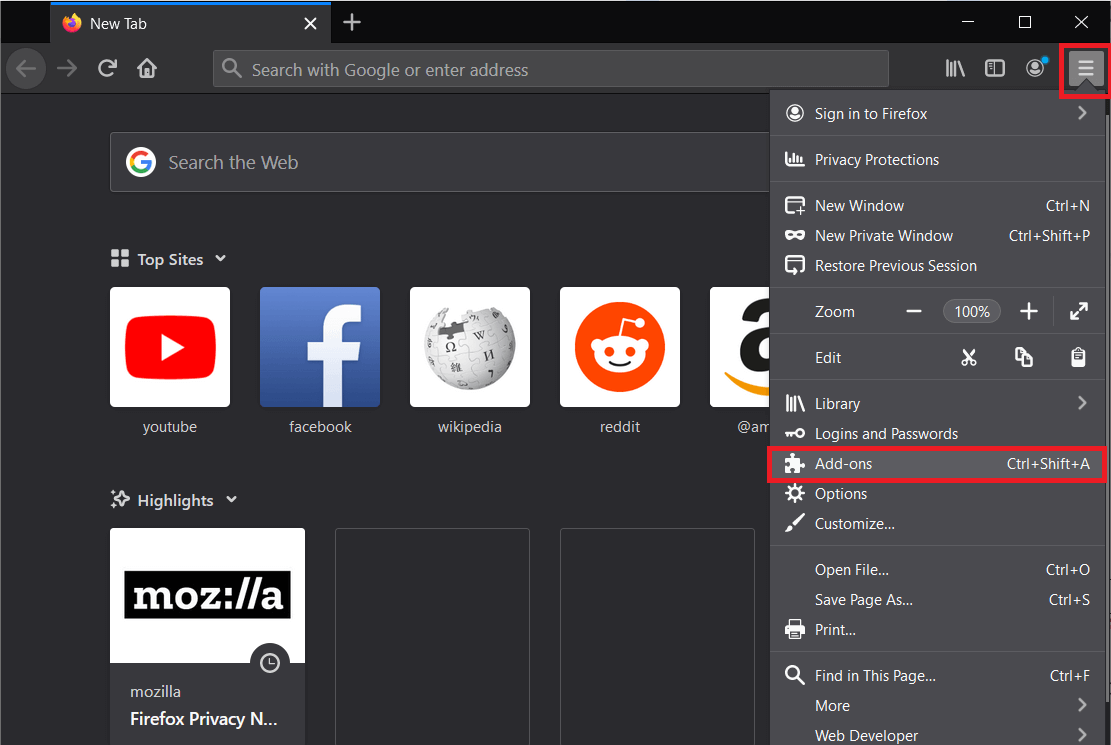The height and width of the screenshot is (745, 1111).
Task: Open Add-ons from the menu
Action: (937, 464)
